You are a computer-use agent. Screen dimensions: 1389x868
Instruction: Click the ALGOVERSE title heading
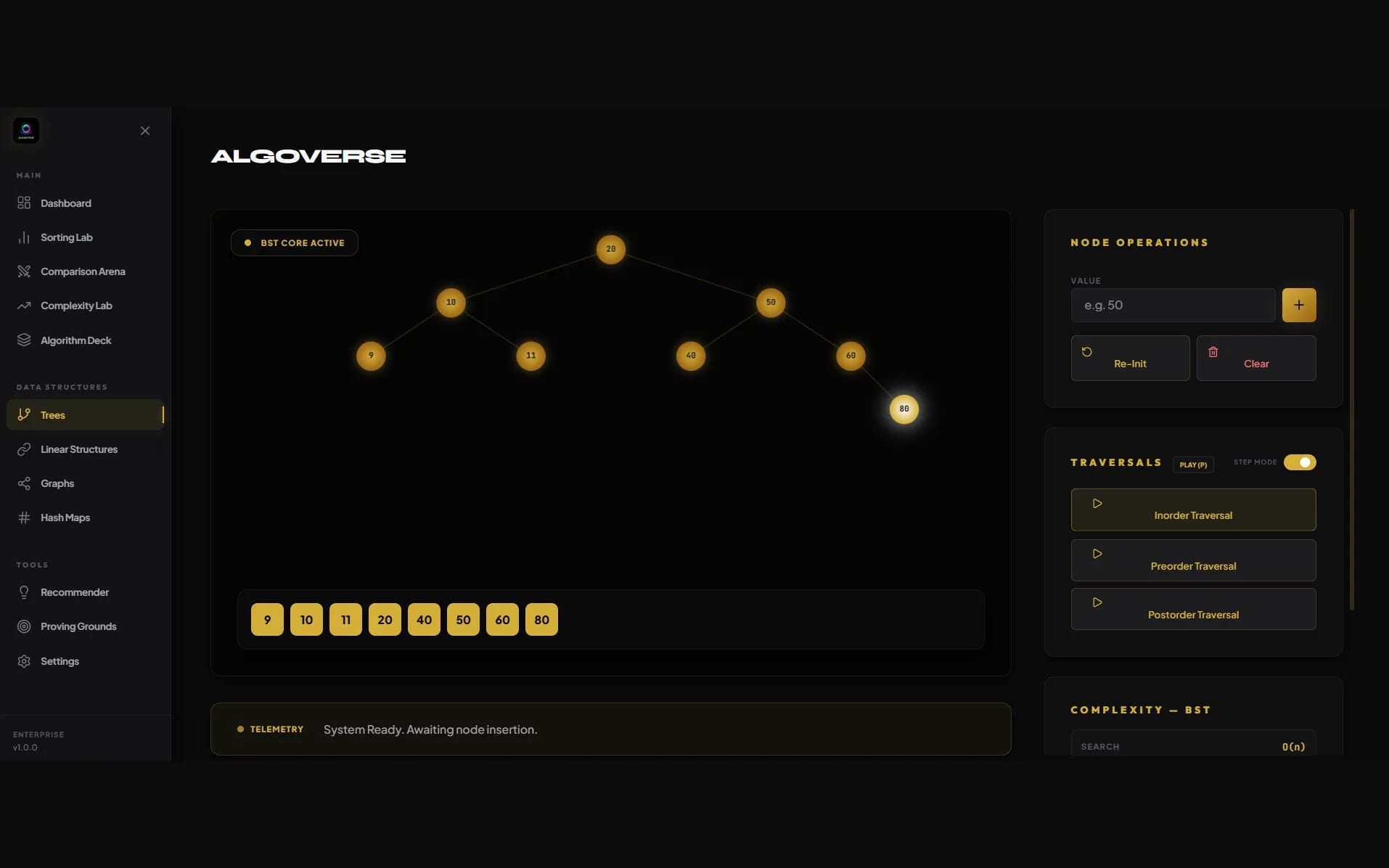click(x=308, y=156)
